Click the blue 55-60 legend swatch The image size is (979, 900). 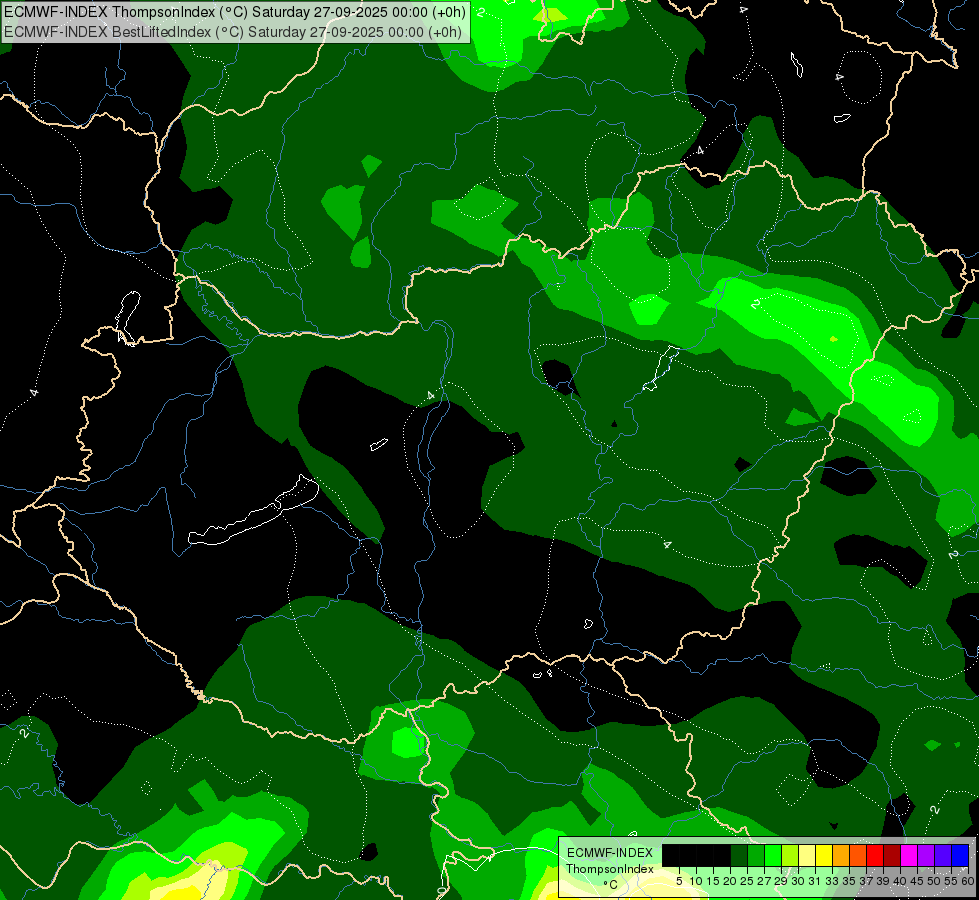tap(960, 856)
